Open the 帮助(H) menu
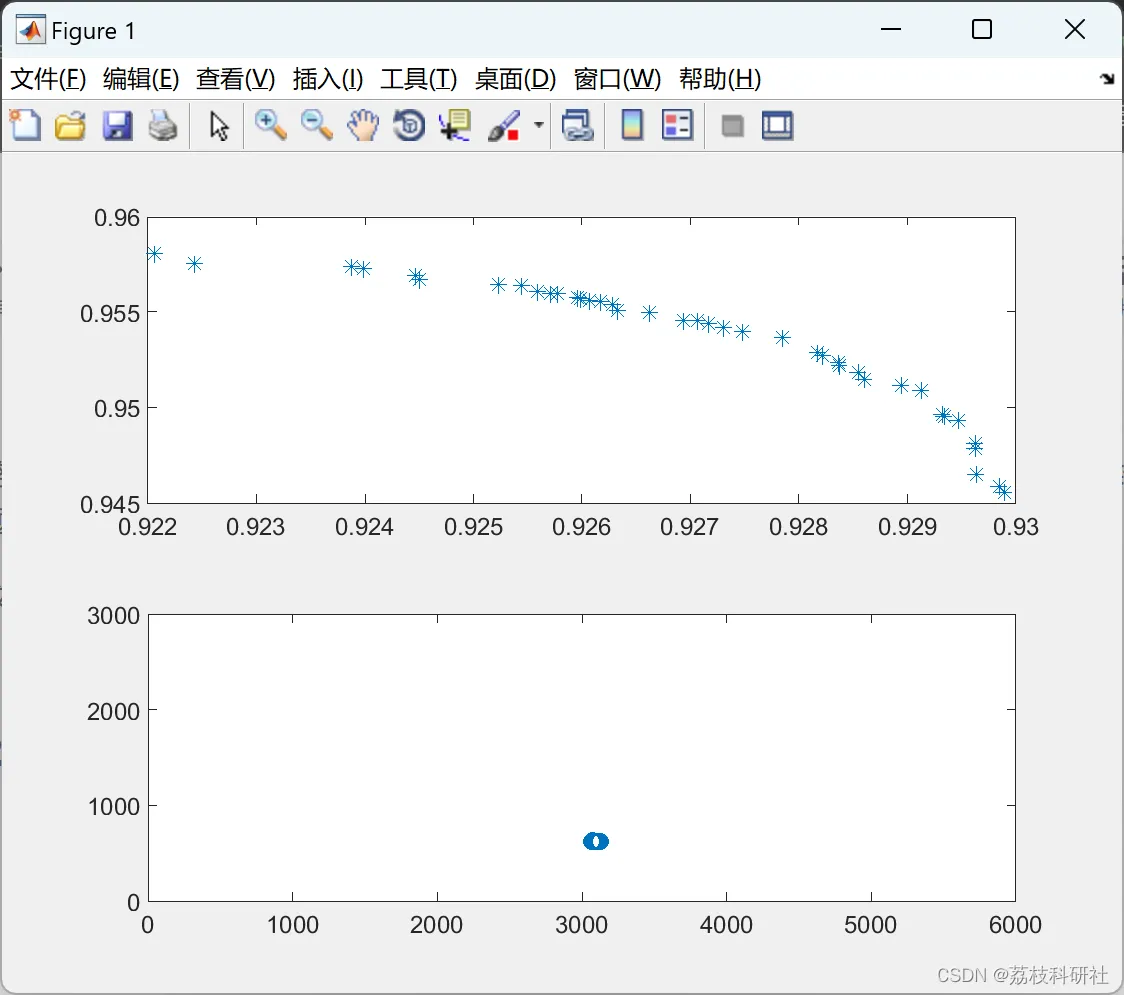The height and width of the screenshot is (995, 1124). coord(720,79)
